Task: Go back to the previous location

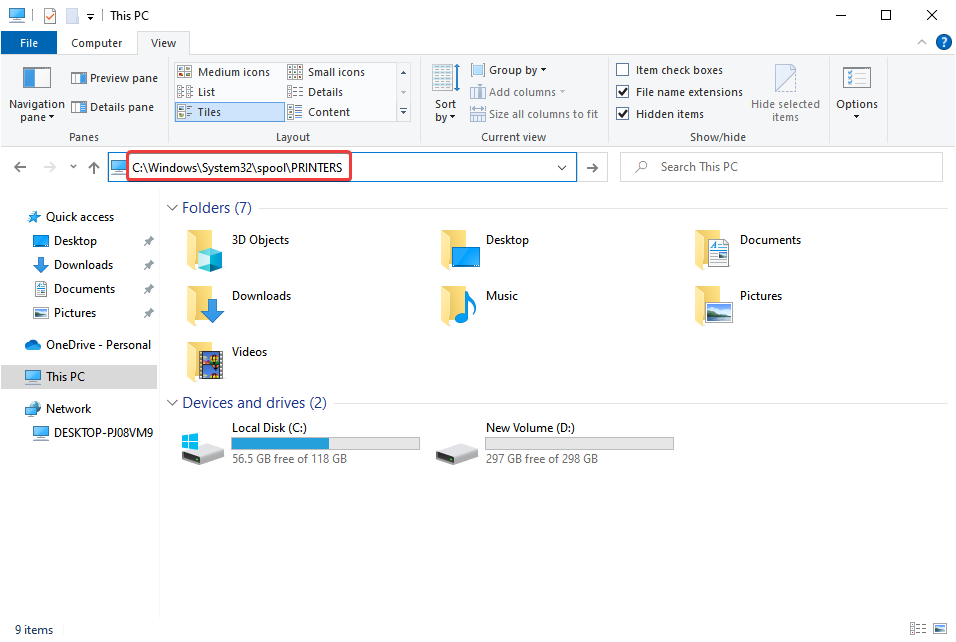Action: [x=20, y=167]
